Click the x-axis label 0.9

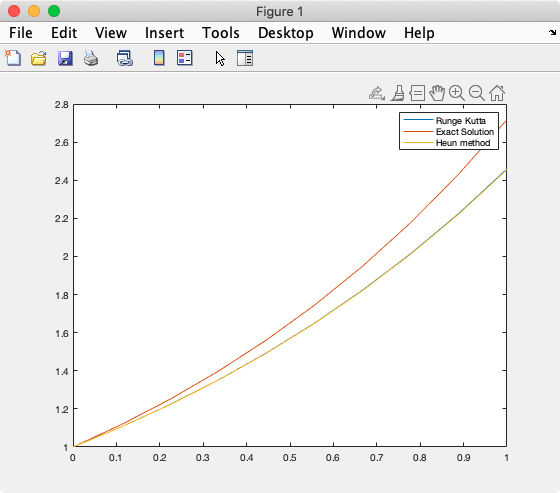pyautogui.click(x=463, y=458)
